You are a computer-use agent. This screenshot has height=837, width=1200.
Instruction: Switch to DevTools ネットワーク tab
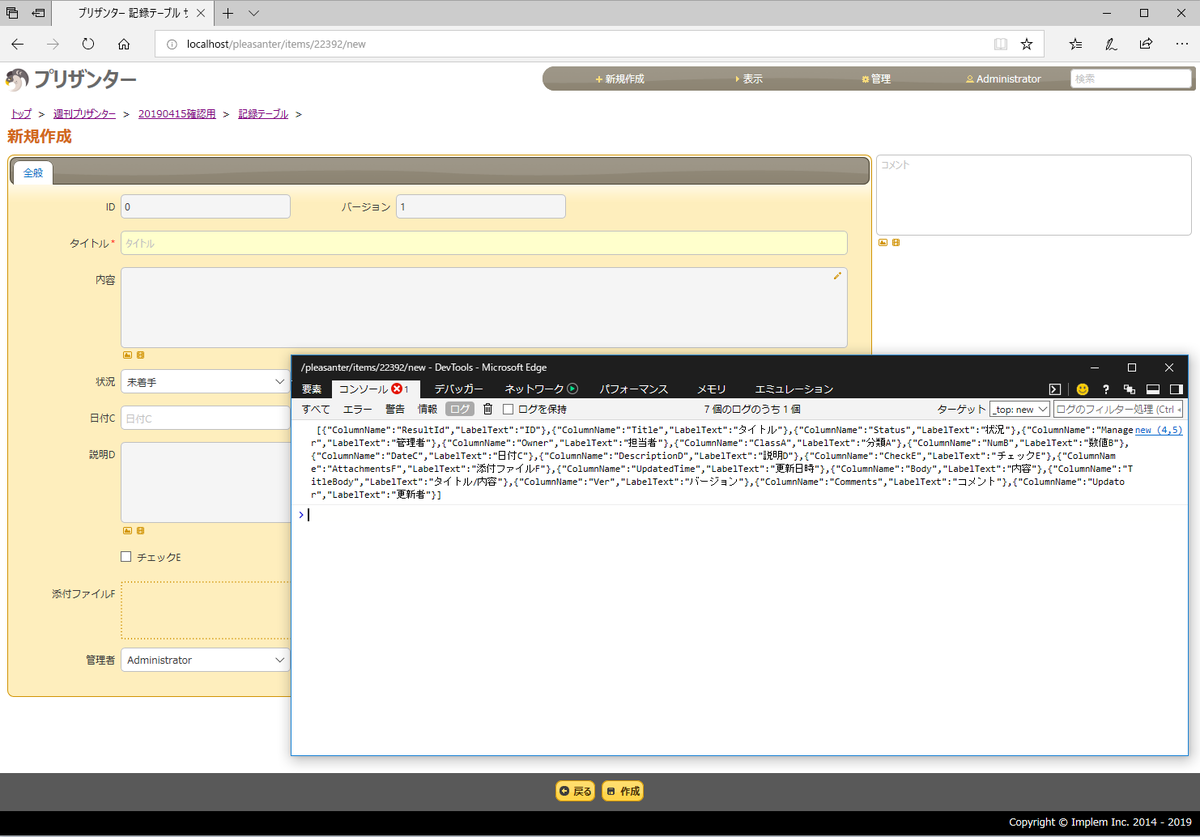pos(541,389)
